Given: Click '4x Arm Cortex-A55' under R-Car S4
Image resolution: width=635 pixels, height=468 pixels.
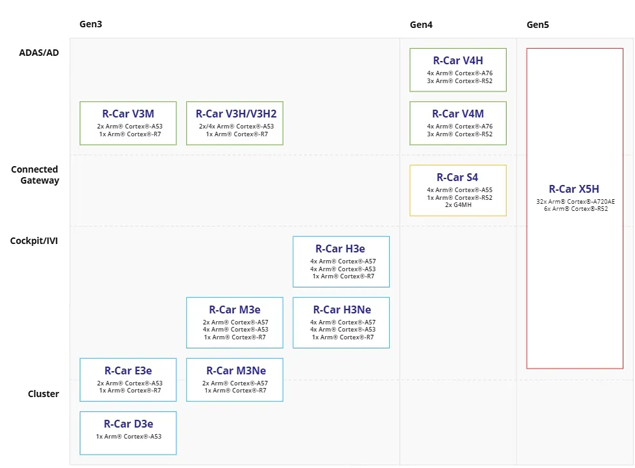Looking at the screenshot, I should 460,190.
